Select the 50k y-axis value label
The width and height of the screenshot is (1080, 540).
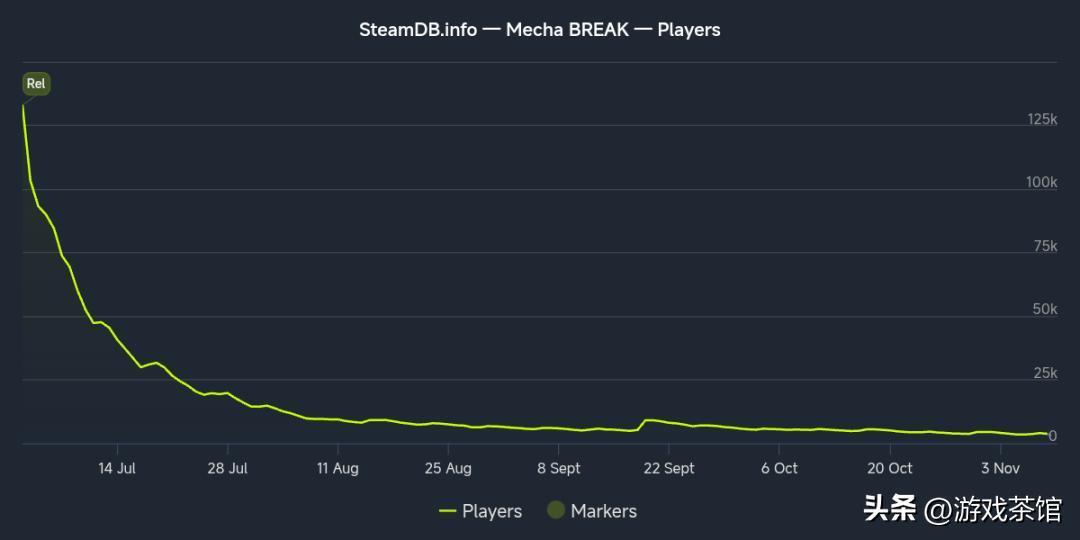click(1045, 309)
